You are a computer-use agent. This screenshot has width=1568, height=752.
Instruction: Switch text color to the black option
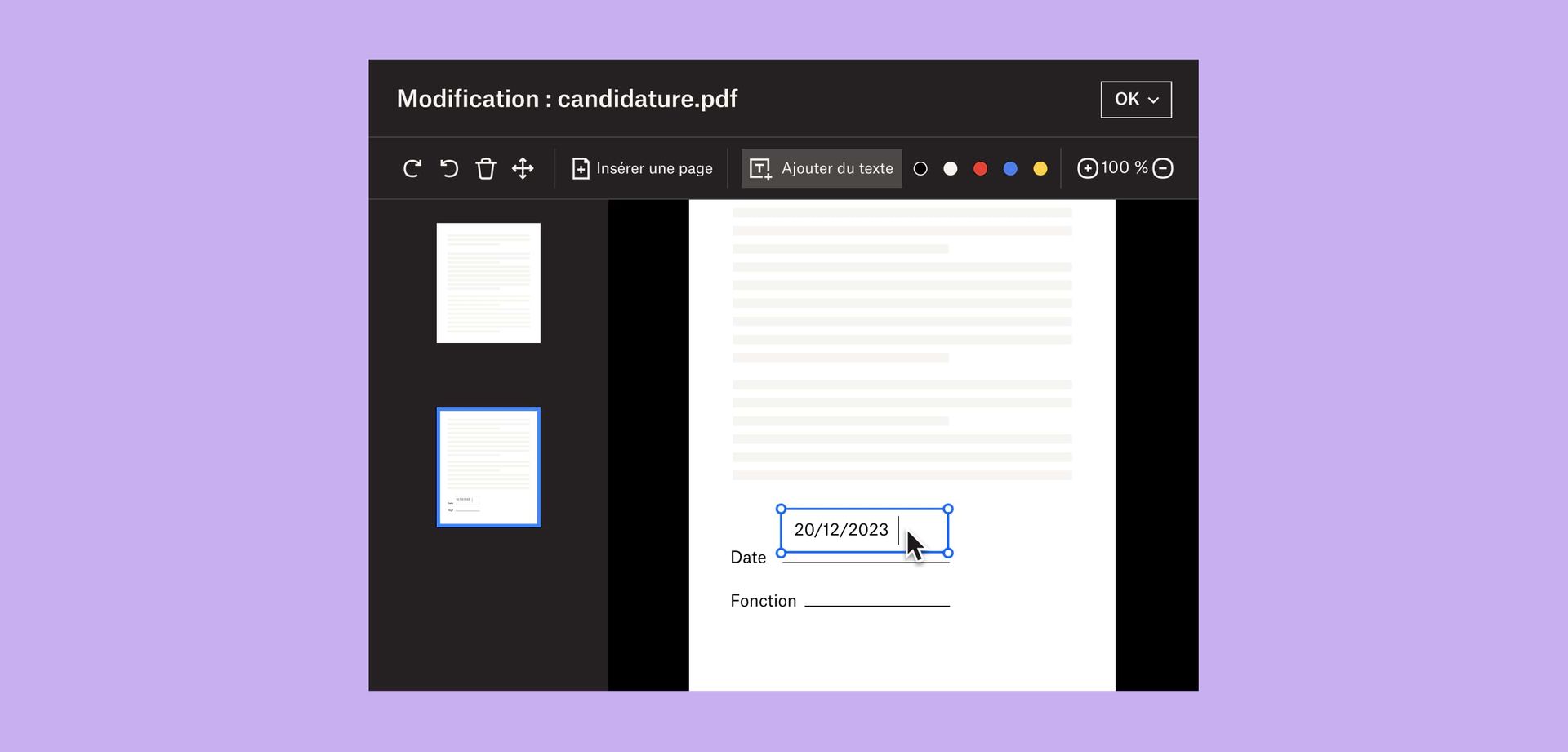(920, 168)
